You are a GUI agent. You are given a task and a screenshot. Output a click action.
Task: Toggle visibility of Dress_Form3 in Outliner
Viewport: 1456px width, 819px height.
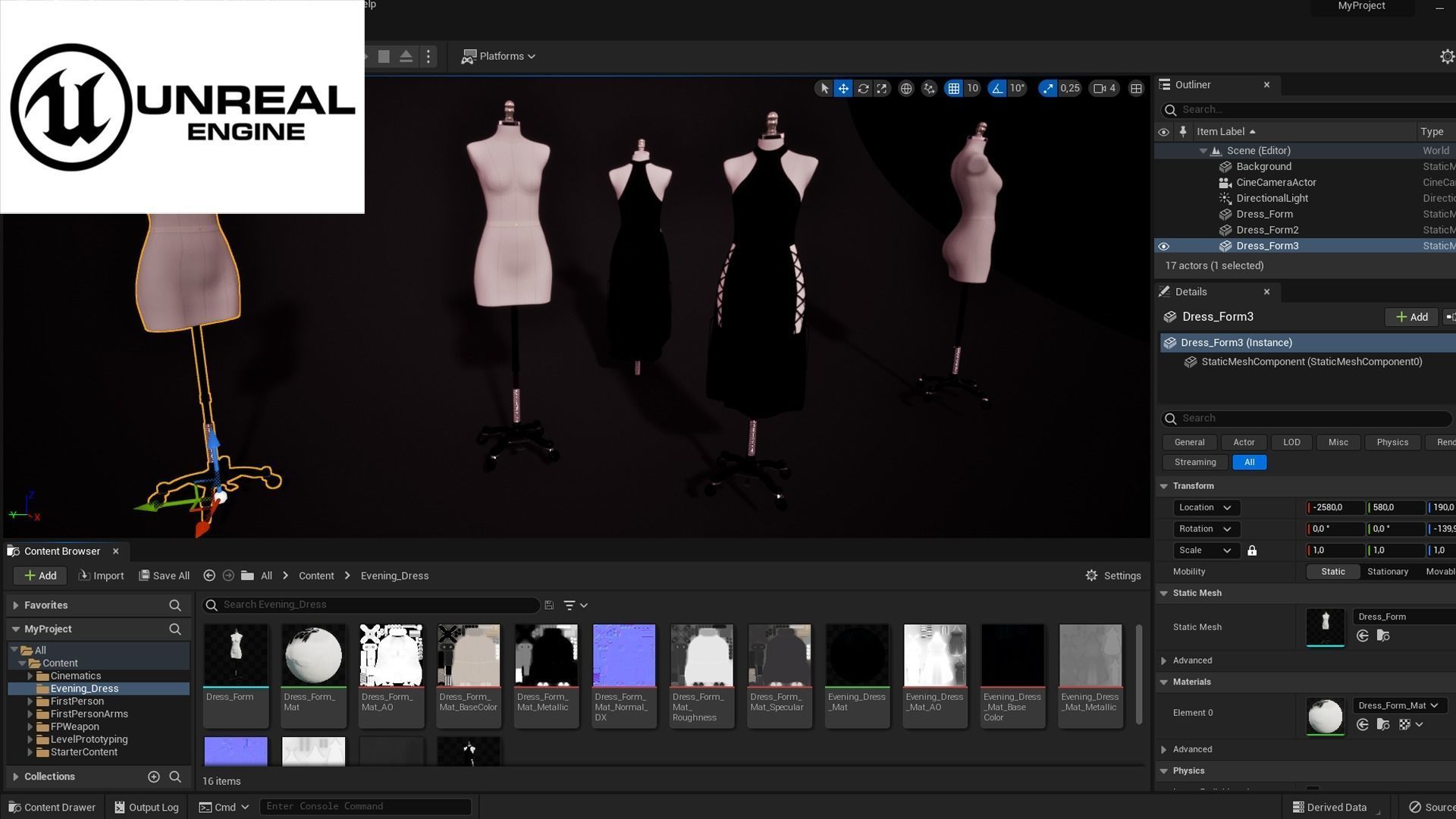point(1164,246)
